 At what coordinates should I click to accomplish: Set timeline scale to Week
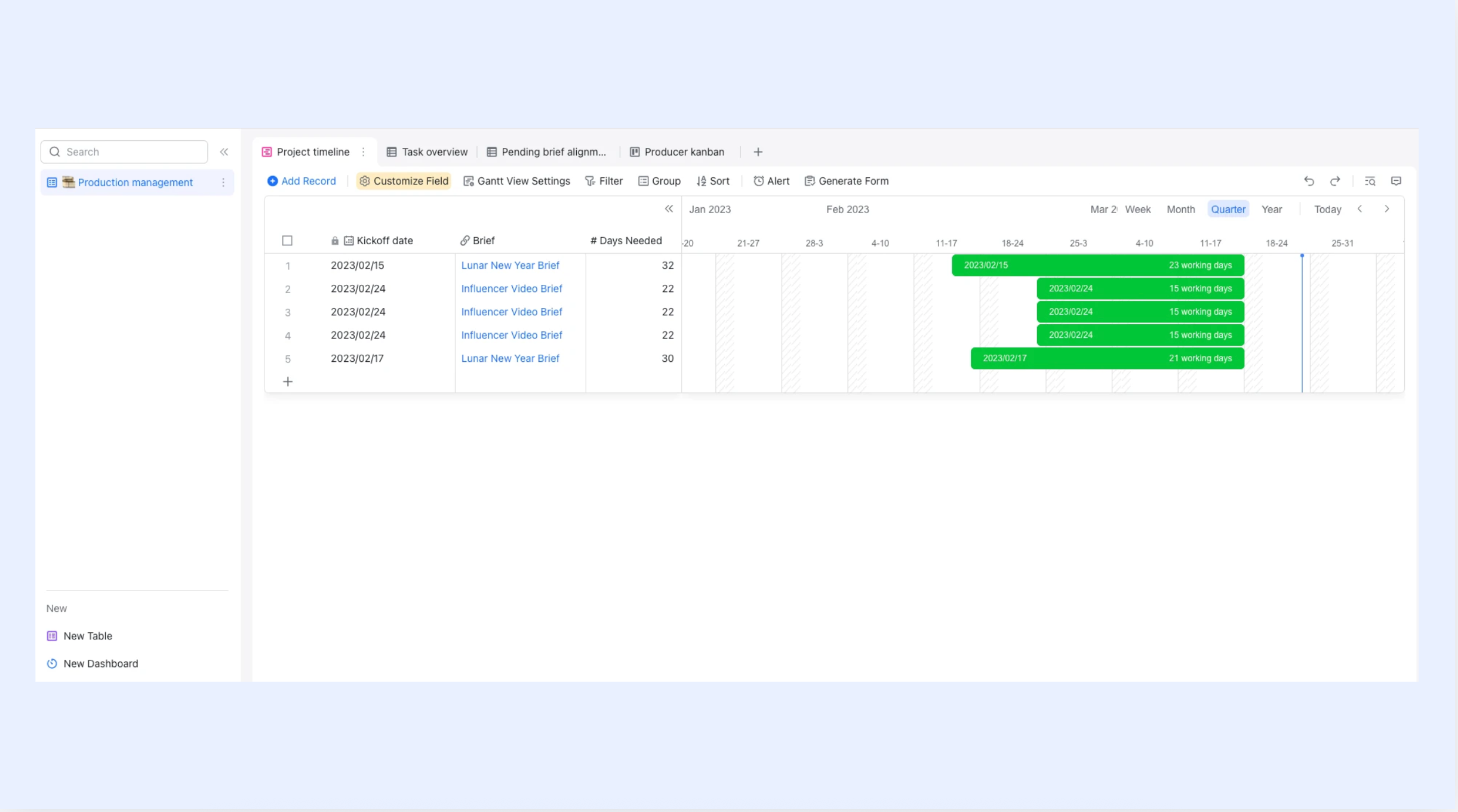click(1137, 209)
